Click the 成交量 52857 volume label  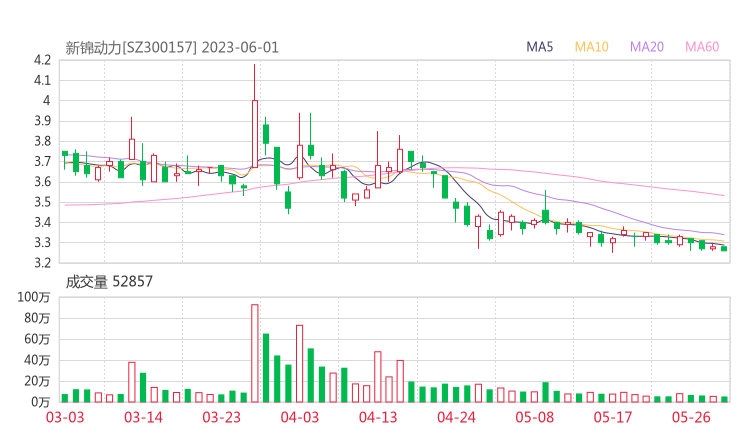[x=109, y=282]
